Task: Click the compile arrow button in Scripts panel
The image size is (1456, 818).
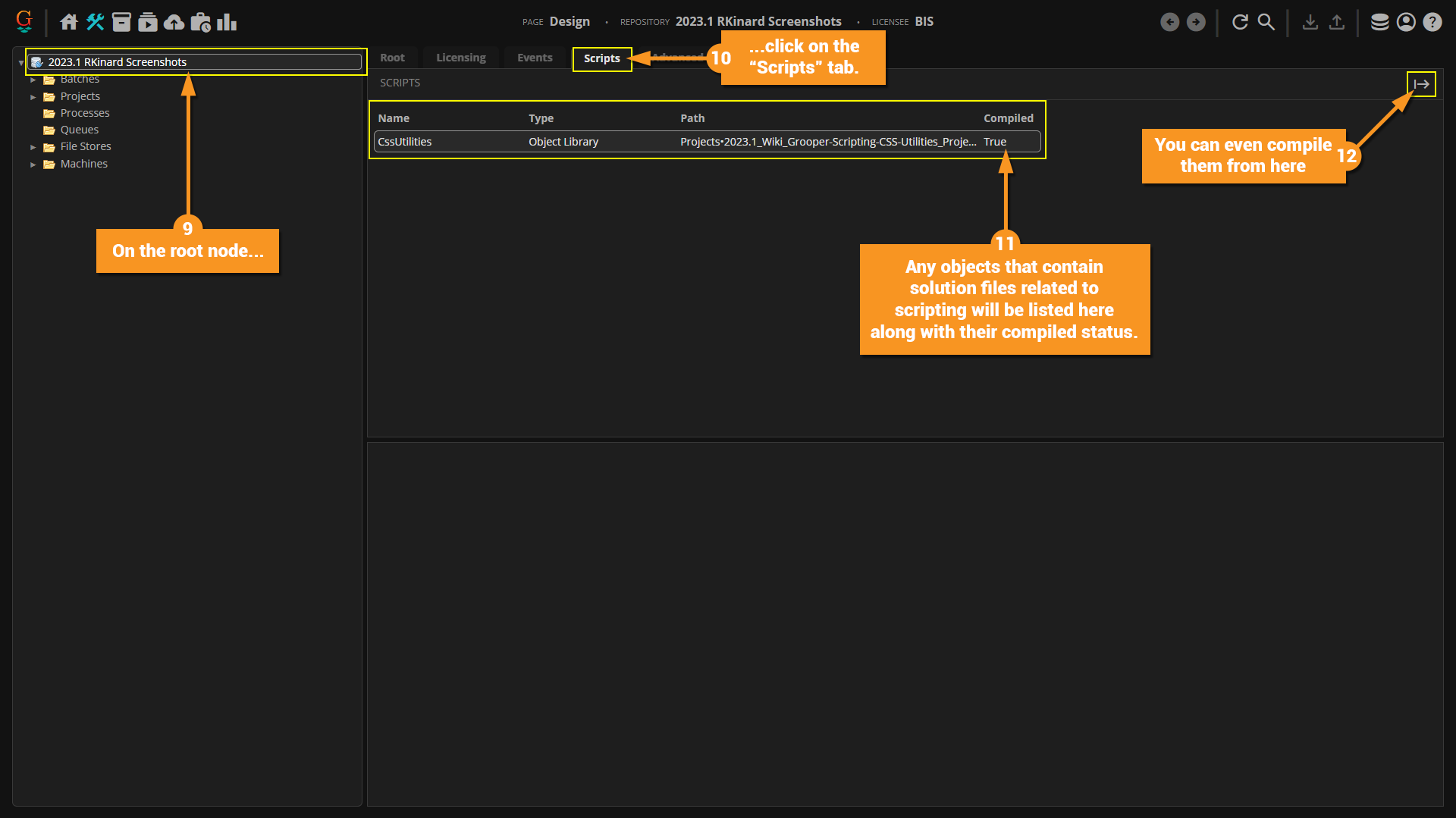Action: (x=1421, y=84)
